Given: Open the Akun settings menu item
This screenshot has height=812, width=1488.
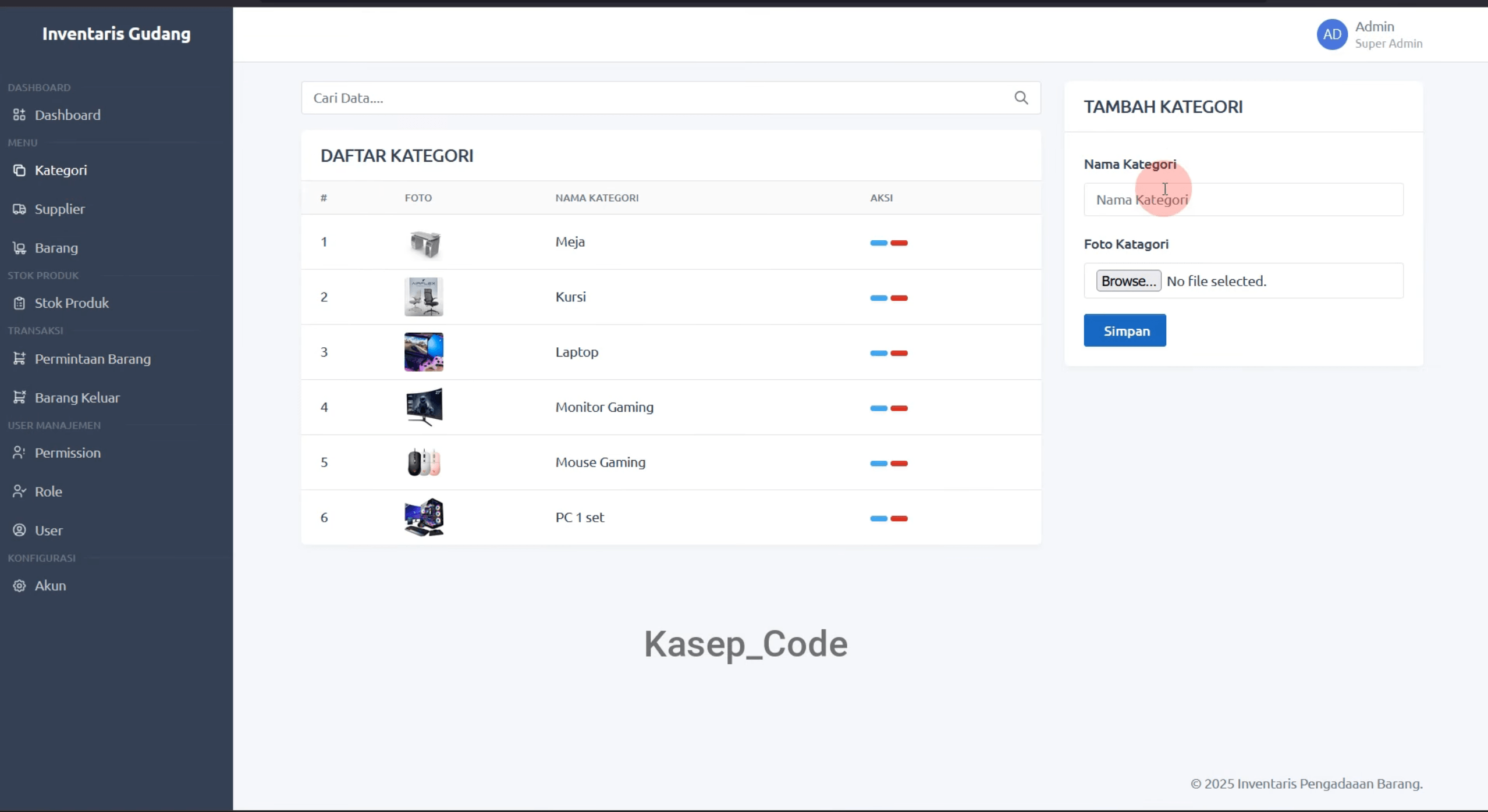Looking at the screenshot, I should (50, 585).
